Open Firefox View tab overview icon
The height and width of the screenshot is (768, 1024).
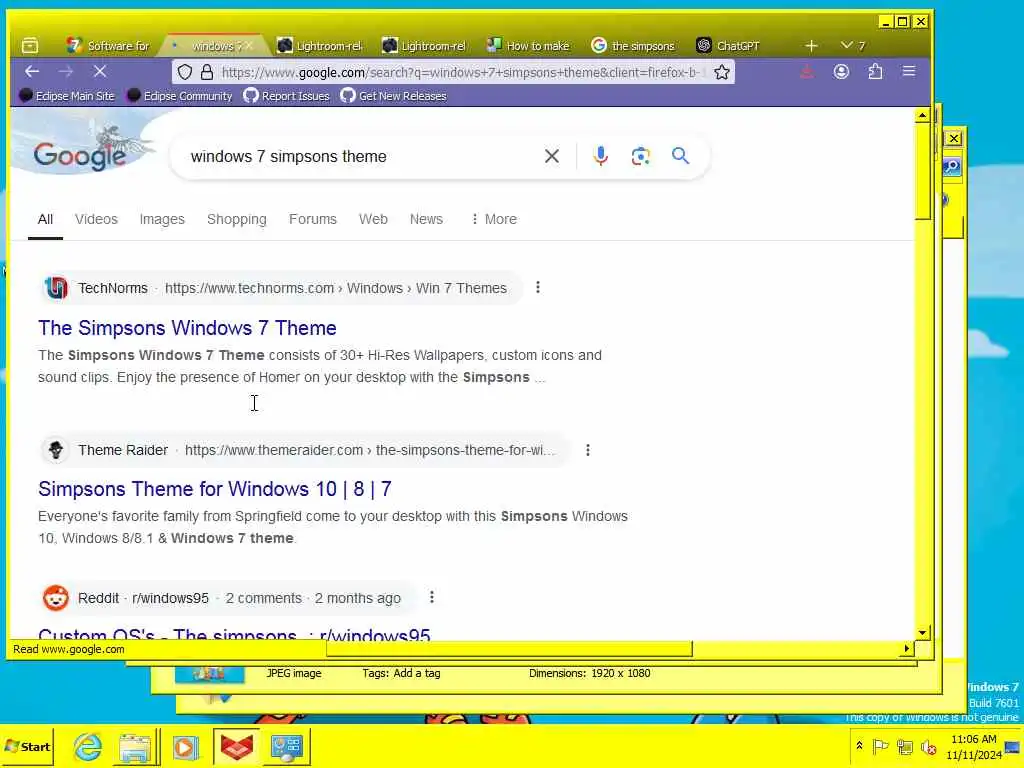[30, 46]
